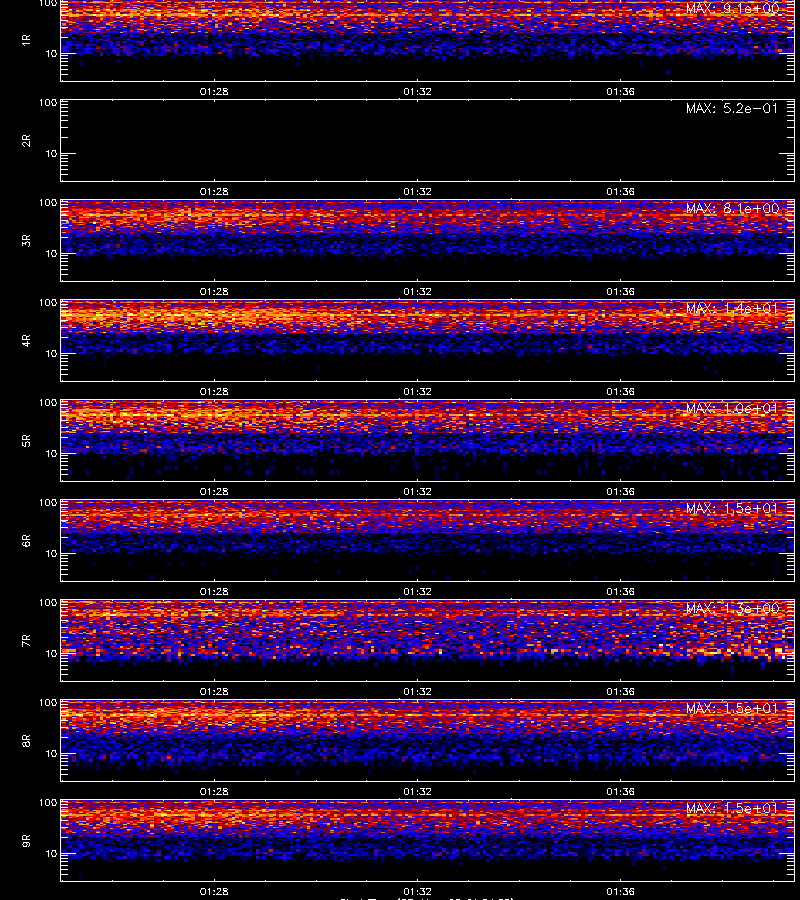
Task: Click 01:32 tick label below 2R panel
Action: [417, 192]
